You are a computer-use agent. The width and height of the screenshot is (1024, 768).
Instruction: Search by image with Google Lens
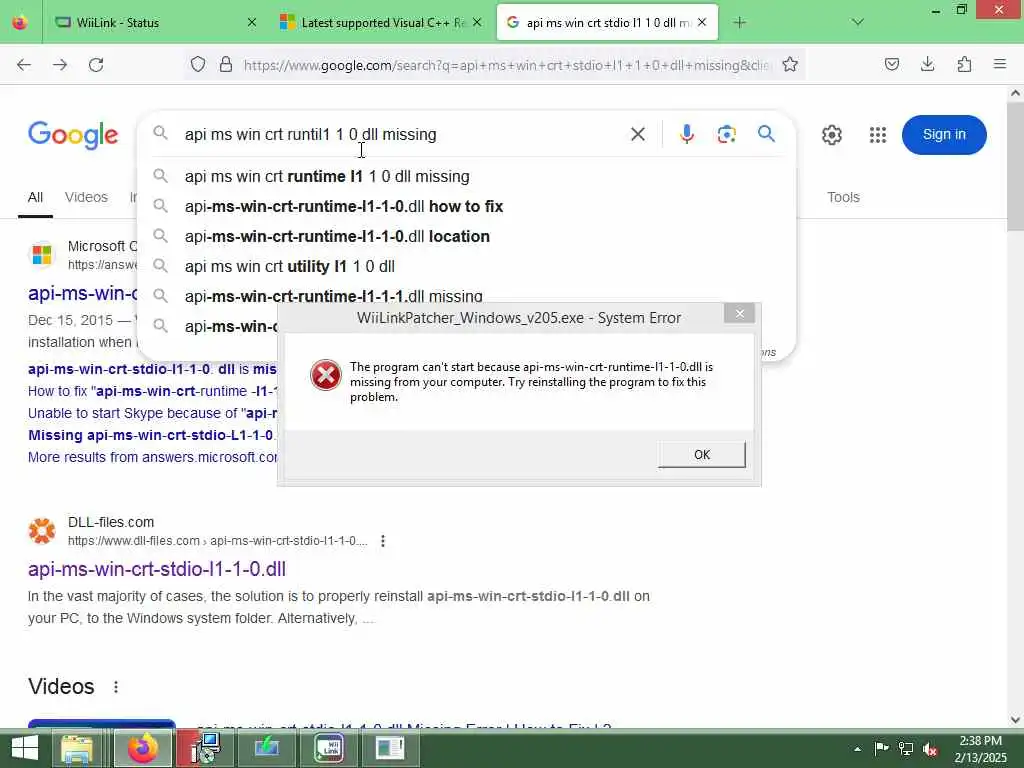point(726,134)
